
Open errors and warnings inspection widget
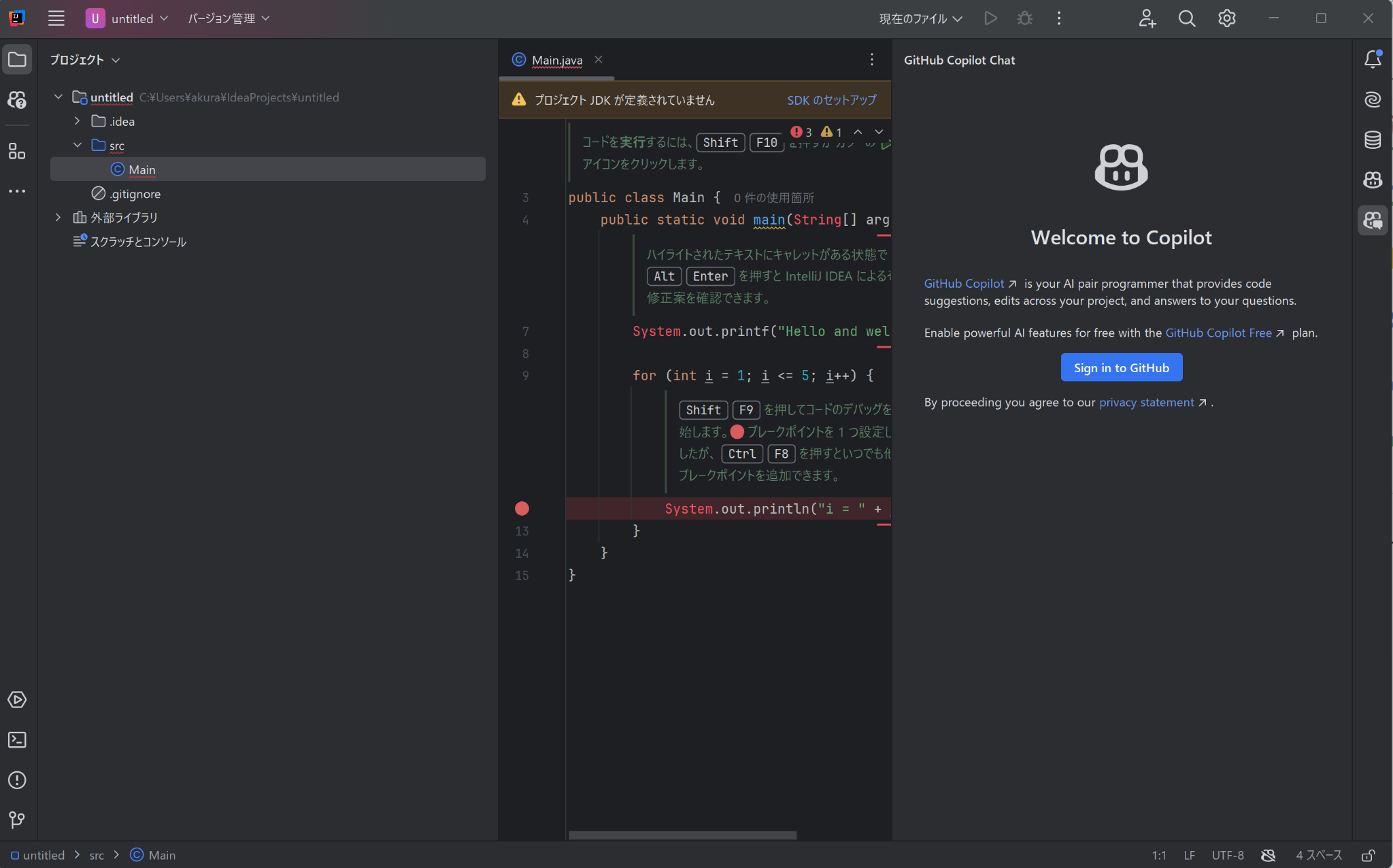point(816,132)
